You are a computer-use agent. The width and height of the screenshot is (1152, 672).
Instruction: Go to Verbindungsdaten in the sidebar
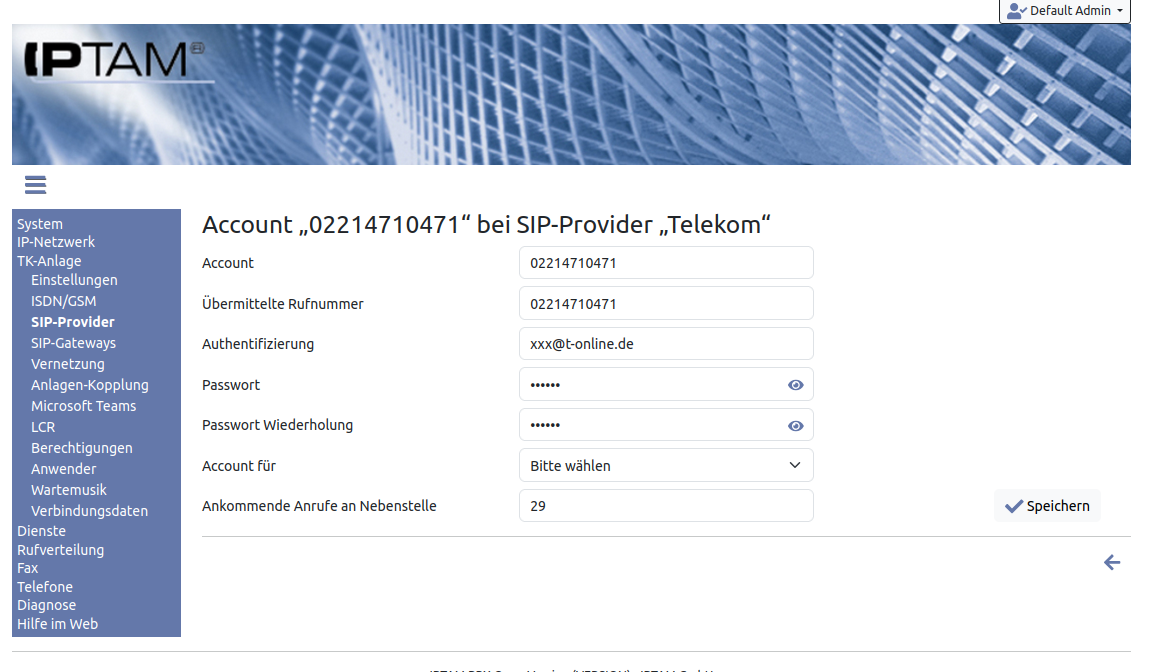pyautogui.click(x=89, y=511)
